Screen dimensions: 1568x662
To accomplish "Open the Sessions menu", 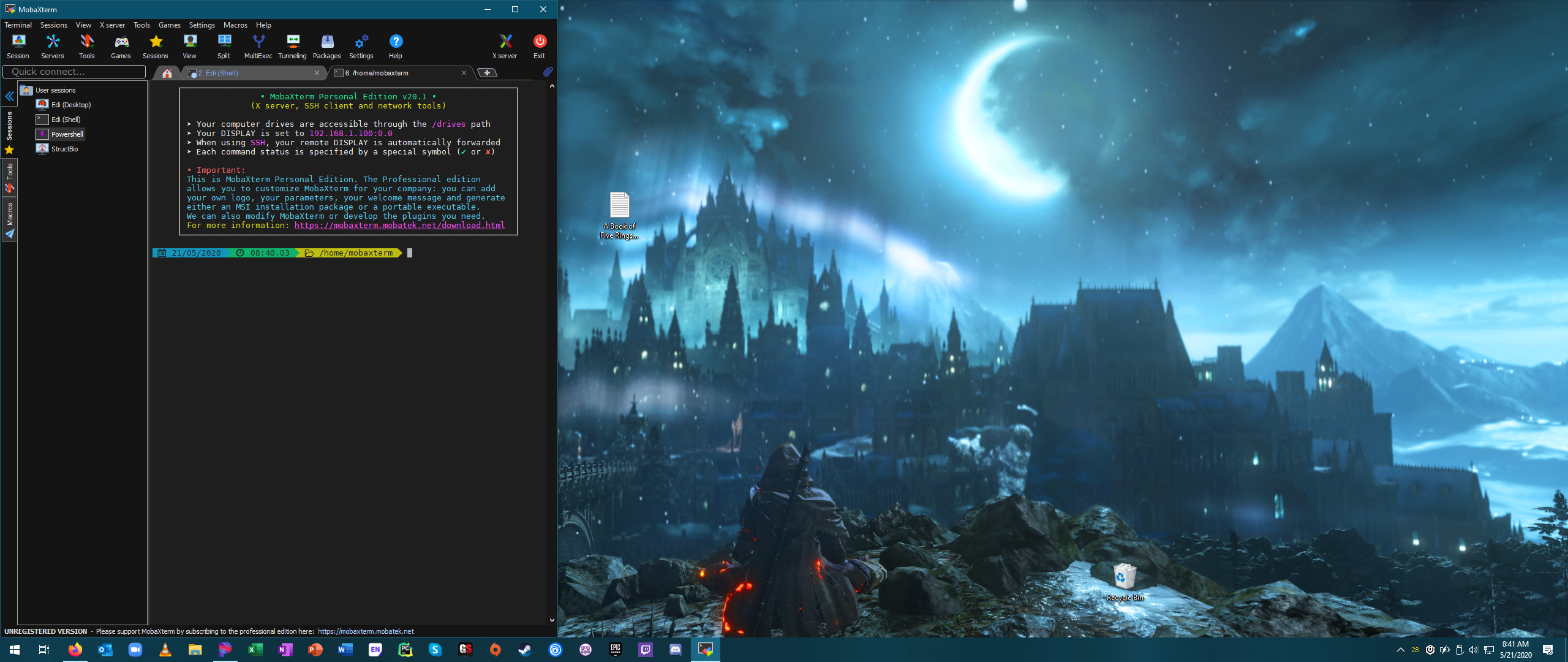I will click(x=54, y=25).
